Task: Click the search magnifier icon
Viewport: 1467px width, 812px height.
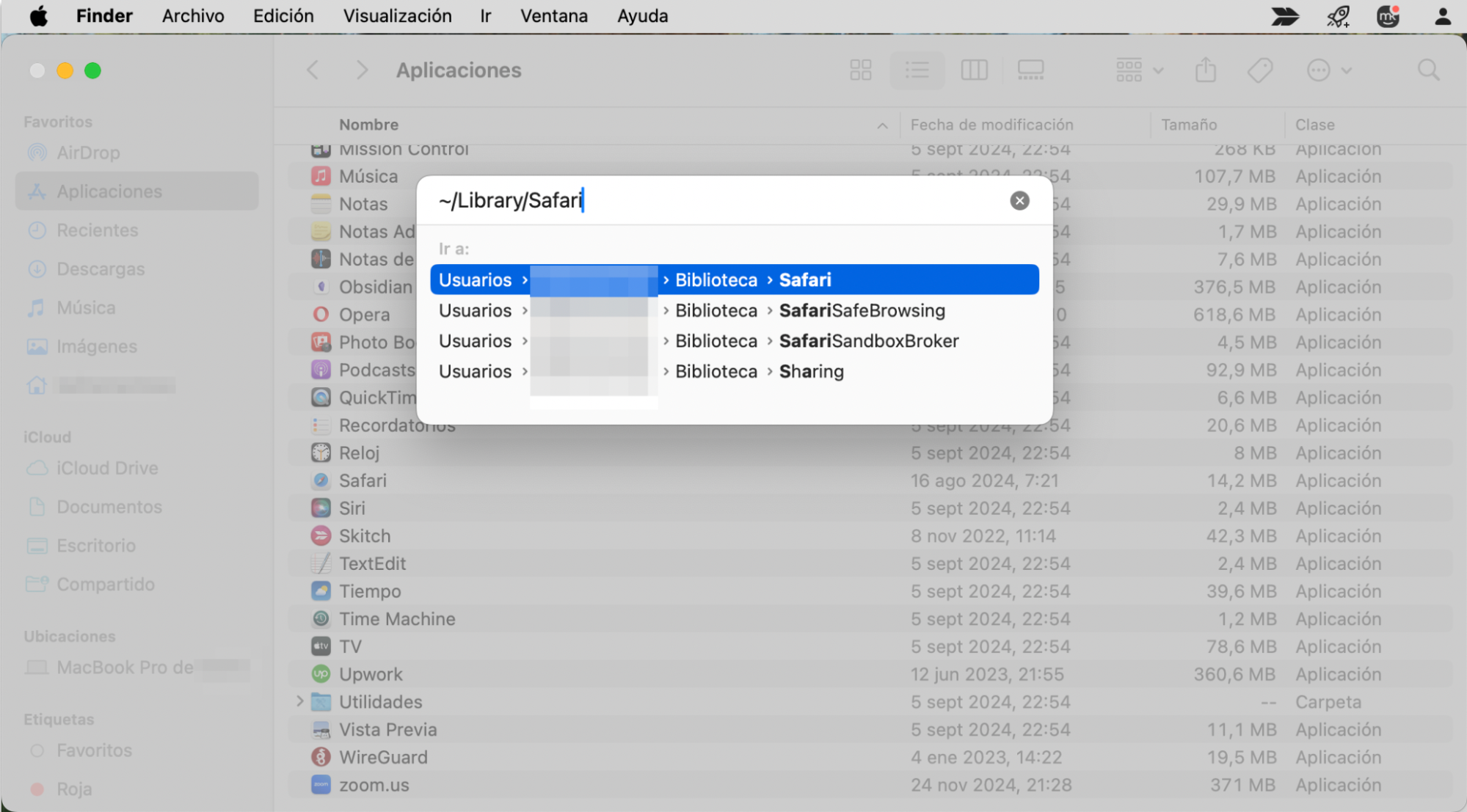Action: pyautogui.click(x=1428, y=70)
